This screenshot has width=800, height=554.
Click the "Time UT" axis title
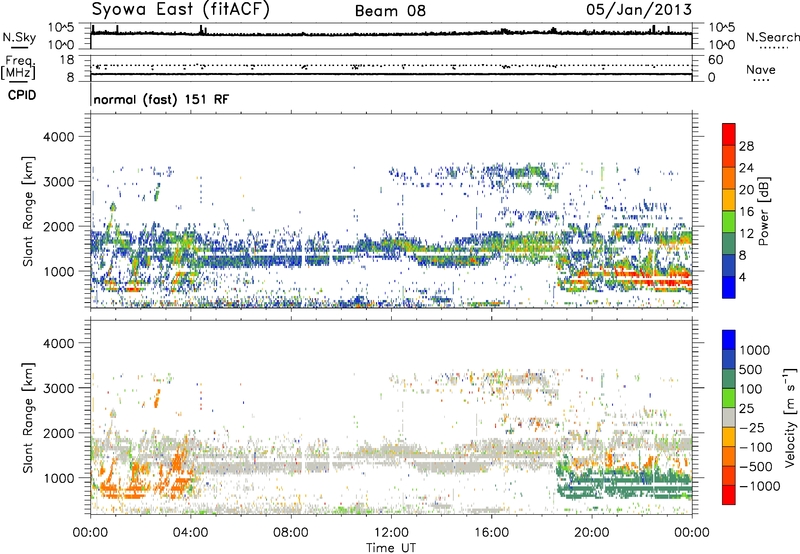pos(391,548)
